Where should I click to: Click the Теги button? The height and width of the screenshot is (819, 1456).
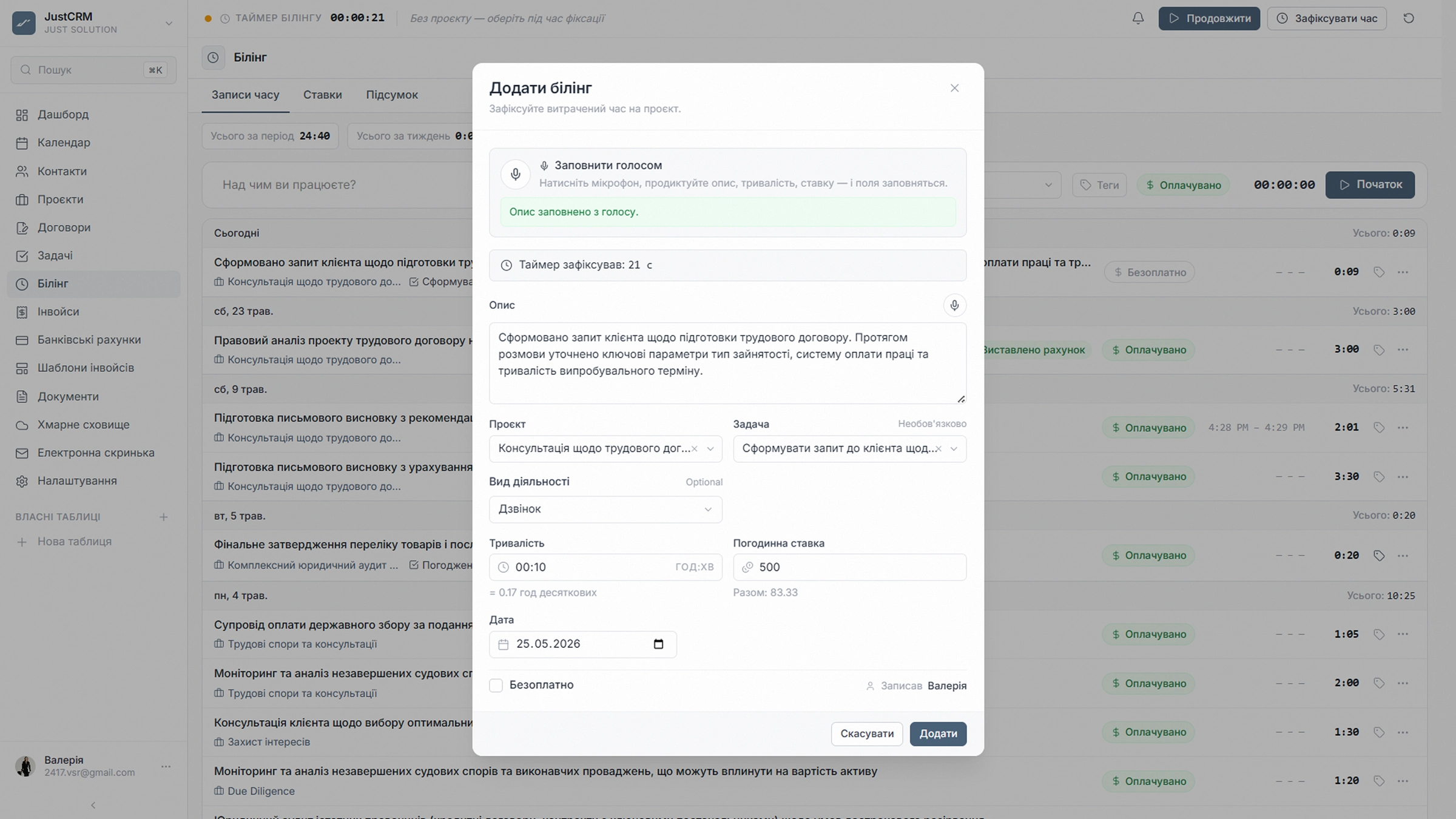click(x=1099, y=185)
